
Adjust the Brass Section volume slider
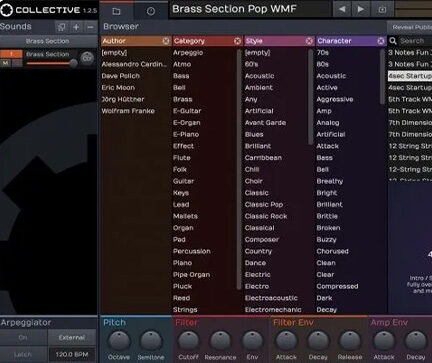tap(50, 63)
